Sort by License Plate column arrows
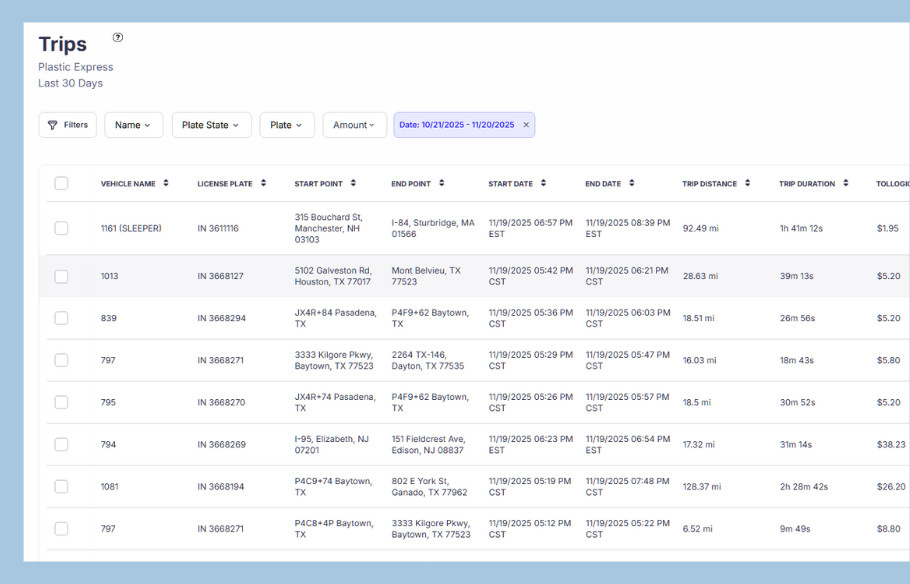This screenshot has width=910, height=584. (263, 183)
